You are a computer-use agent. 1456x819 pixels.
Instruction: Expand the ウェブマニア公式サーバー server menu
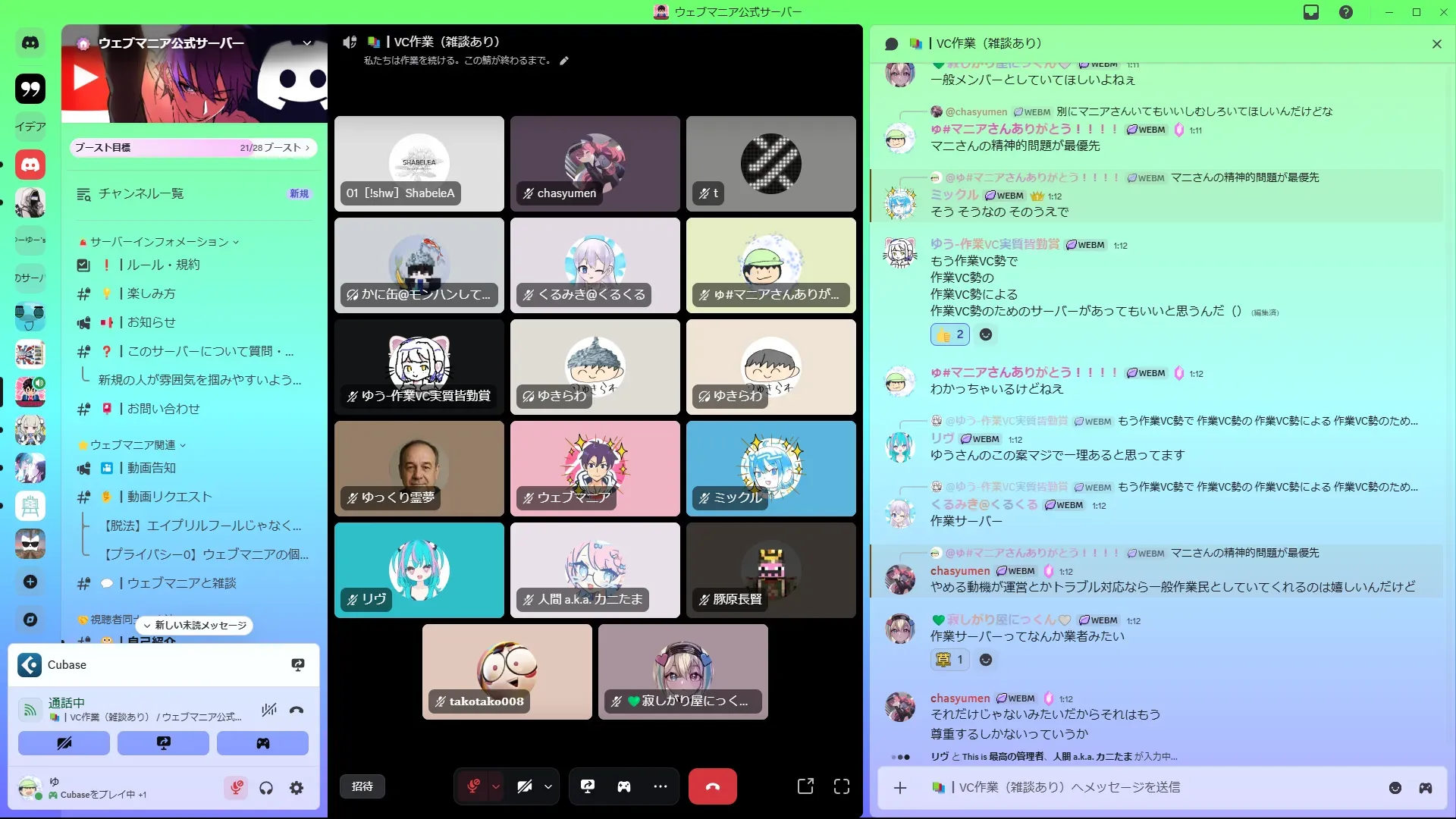(307, 43)
